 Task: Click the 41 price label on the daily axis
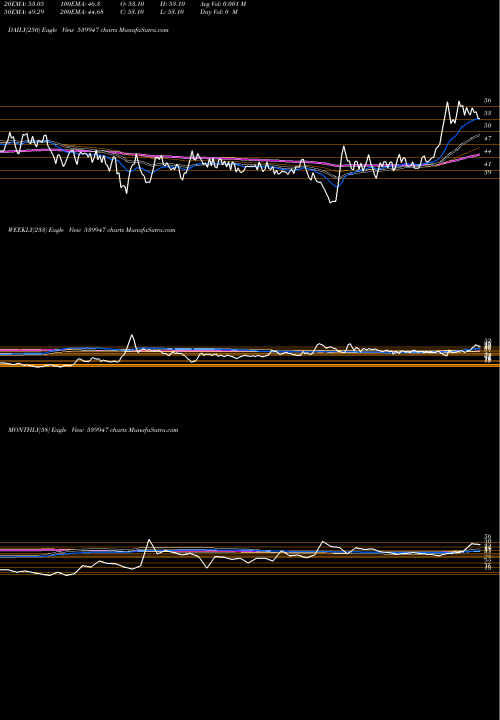tap(488, 163)
